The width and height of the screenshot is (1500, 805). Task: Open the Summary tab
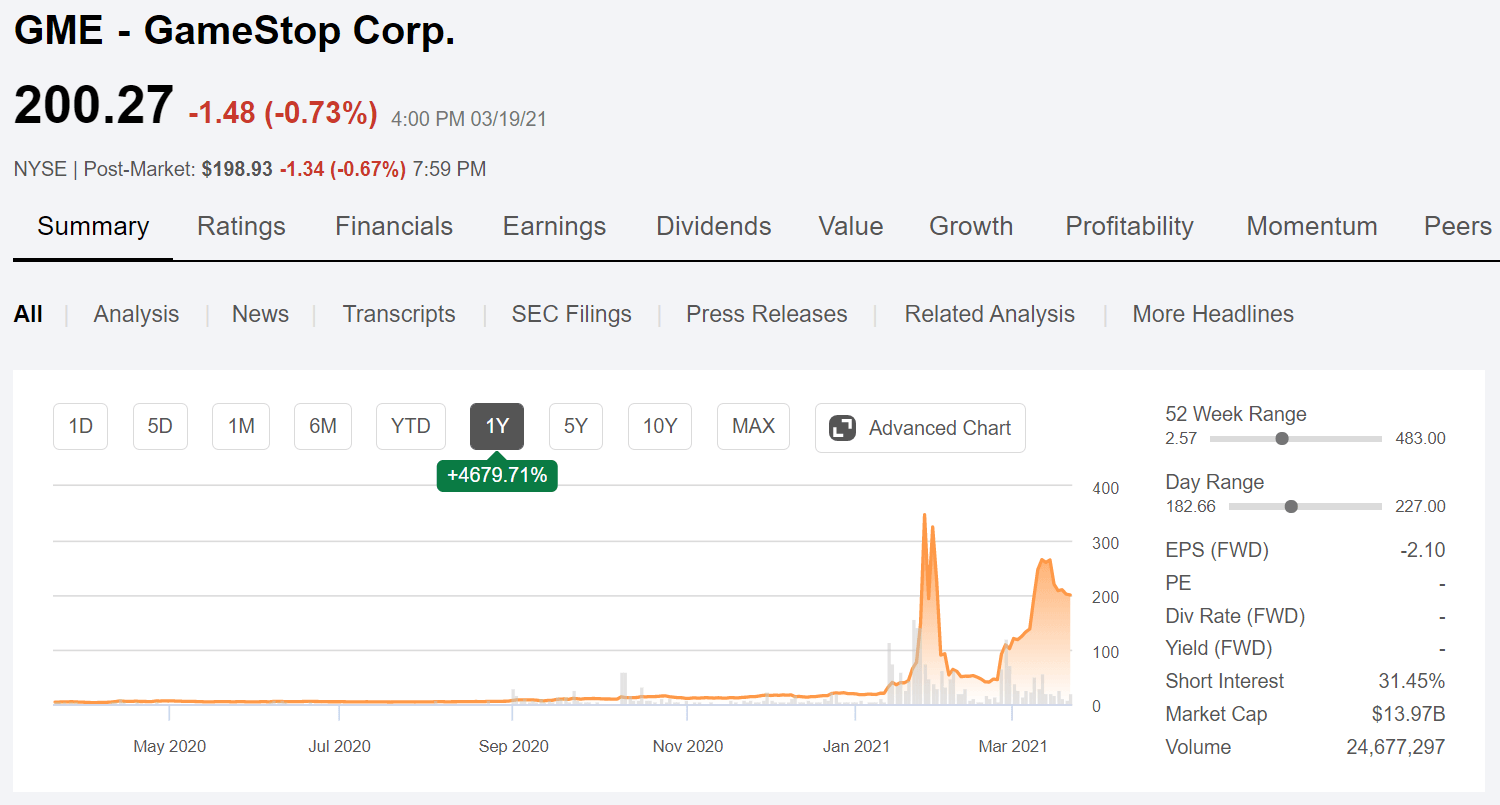tap(93, 226)
